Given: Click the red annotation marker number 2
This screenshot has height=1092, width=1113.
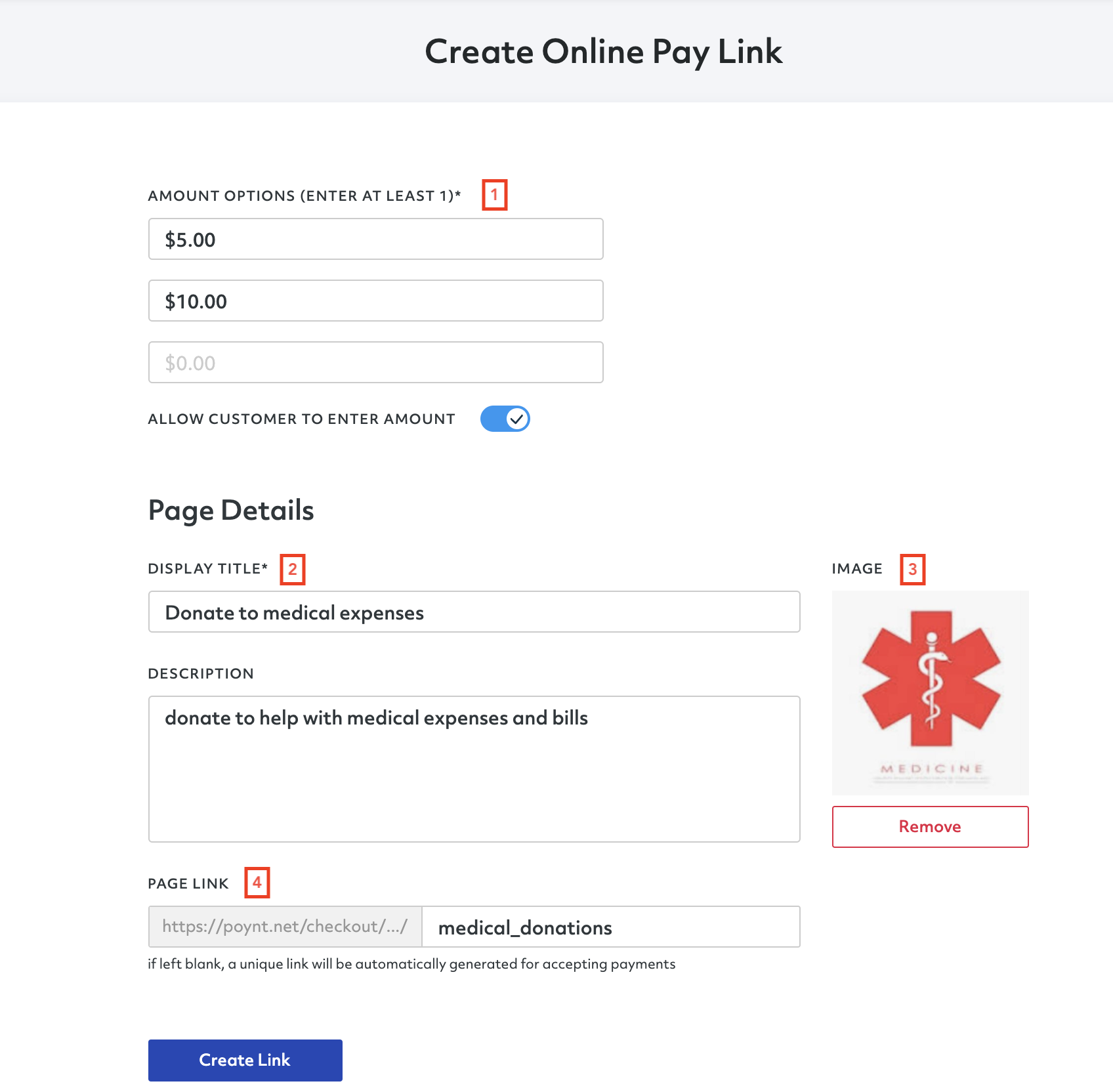Looking at the screenshot, I should click(293, 569).
